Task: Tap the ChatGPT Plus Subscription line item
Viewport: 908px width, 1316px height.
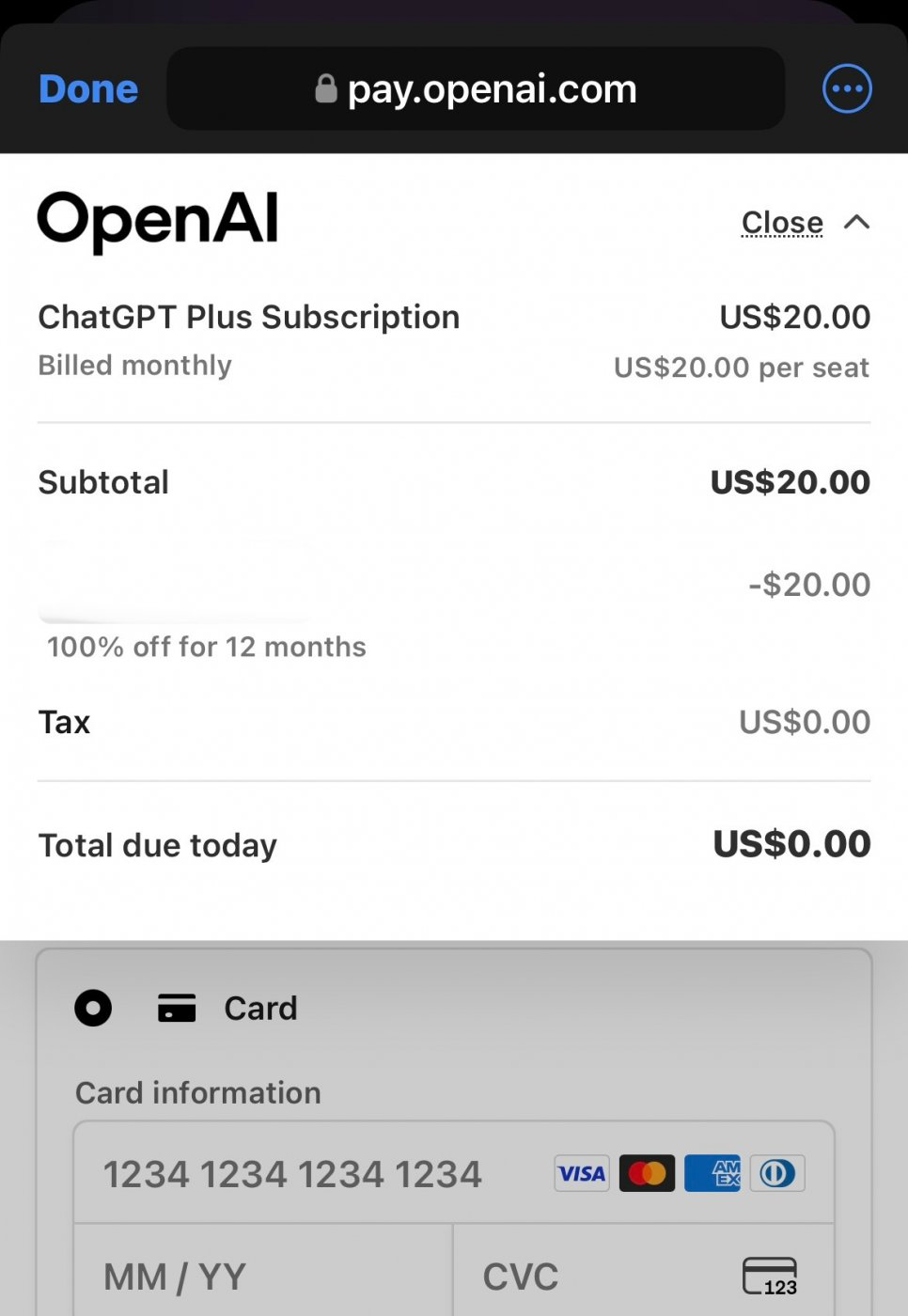Action: tap(248, 318)
